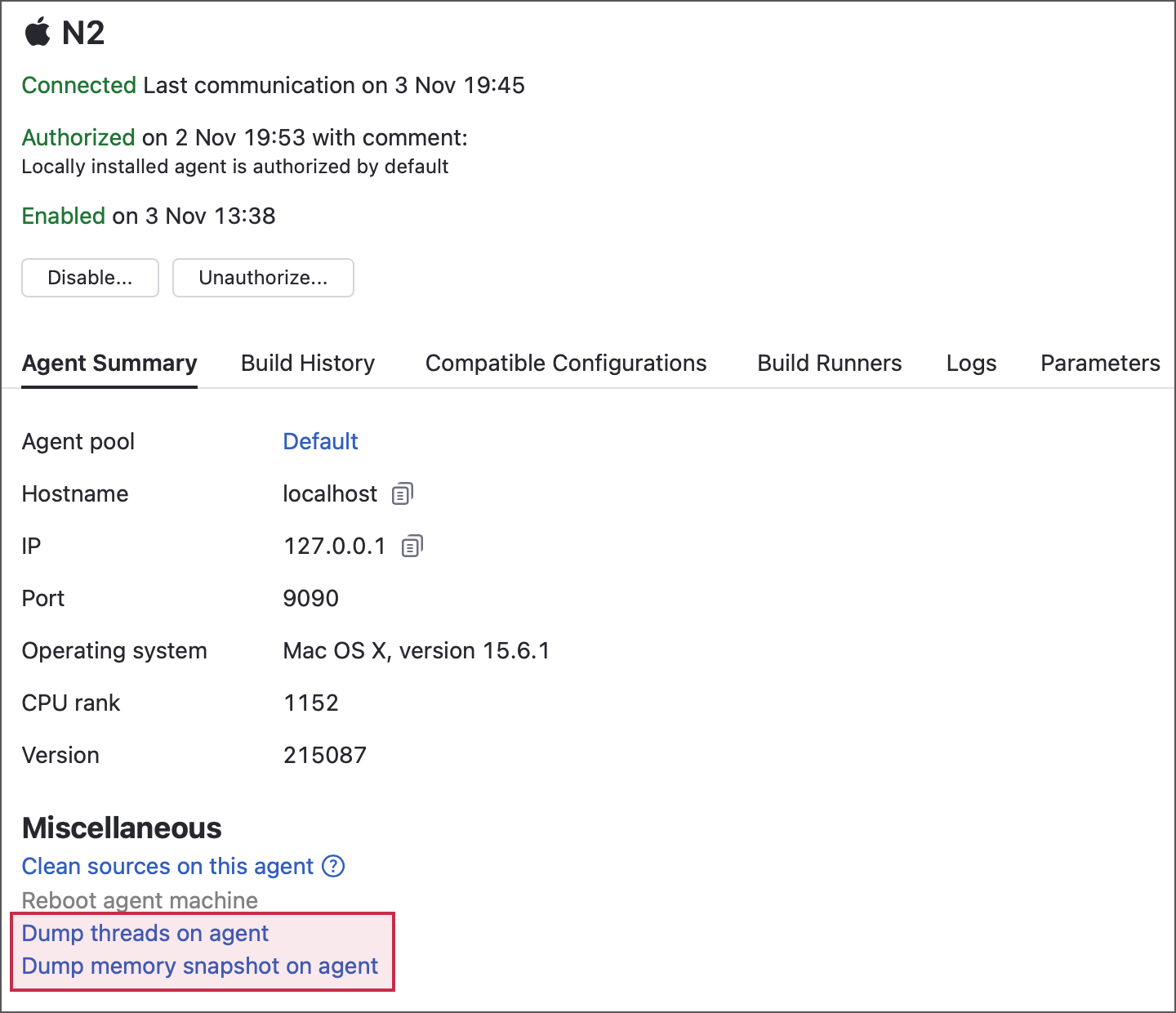Copy the localhost hostname to clipboard
The height and width of the screenshot is (1013, 1176).
[x=402, y=493]
